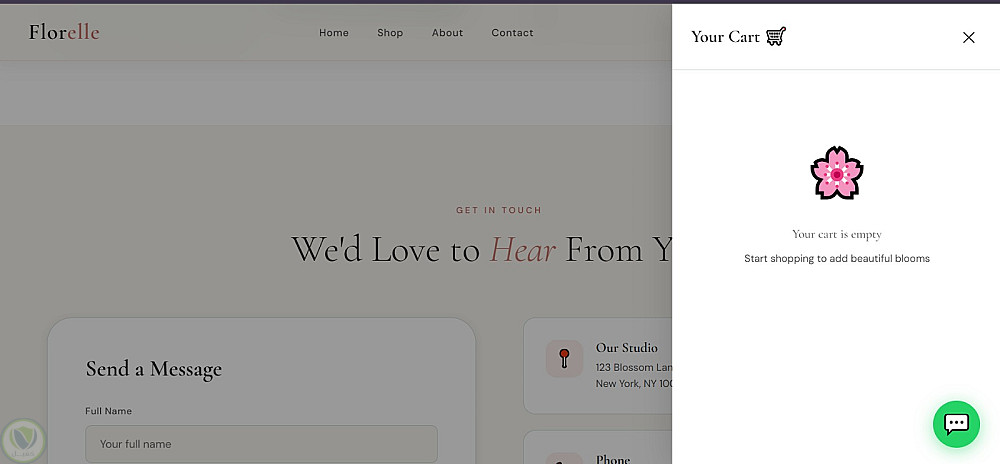Viewport: 1000px width, 464px height.
Task: Click the pink cherry blossom icon
Action: (x=837, y=173)
